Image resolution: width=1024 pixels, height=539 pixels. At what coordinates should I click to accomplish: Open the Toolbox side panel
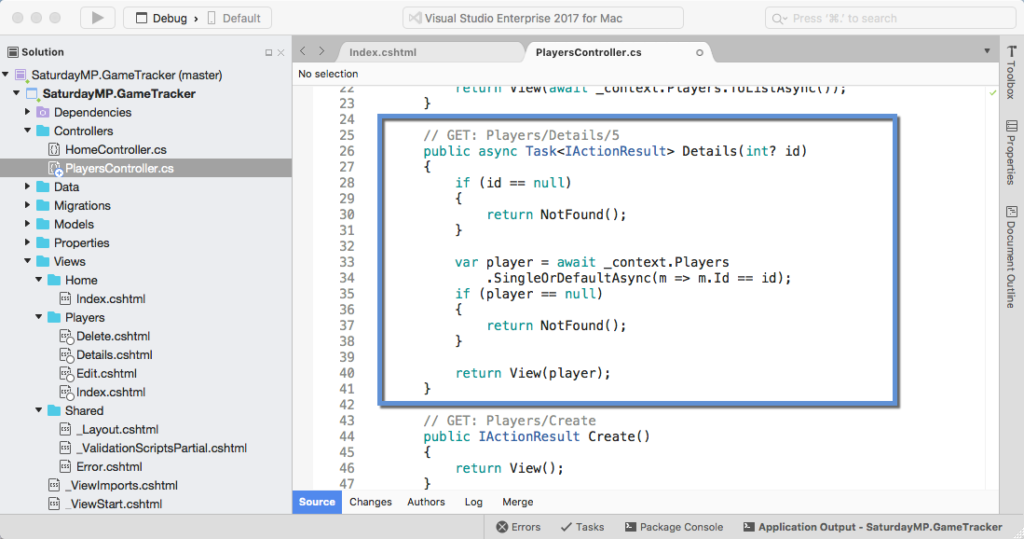click(x=1010, y=72)
